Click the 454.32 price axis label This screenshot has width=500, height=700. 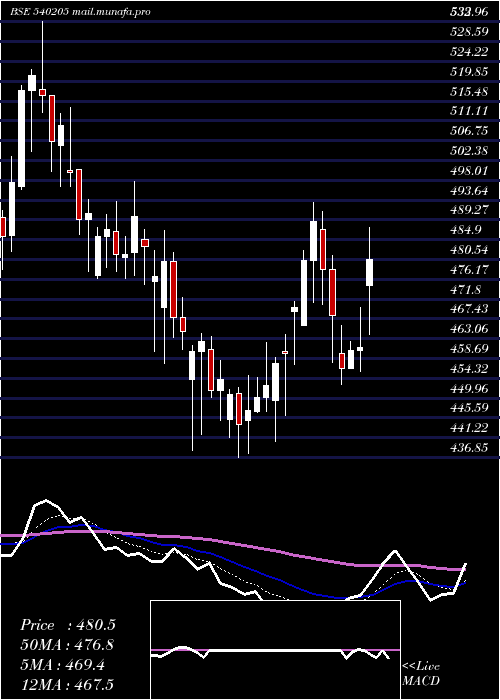(x=469, y=369)
